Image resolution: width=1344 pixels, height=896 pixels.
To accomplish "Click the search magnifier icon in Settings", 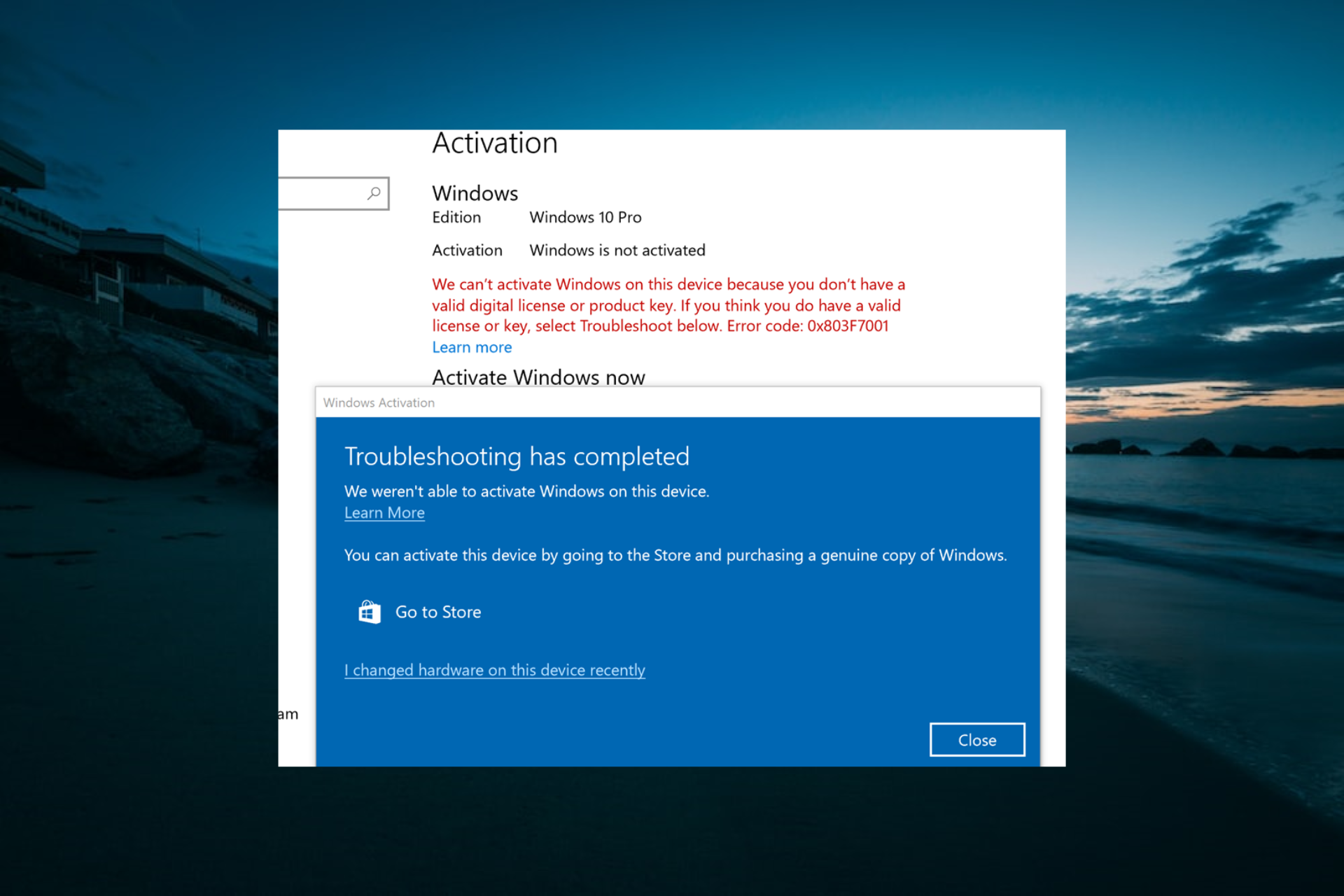I will point(374,193).
